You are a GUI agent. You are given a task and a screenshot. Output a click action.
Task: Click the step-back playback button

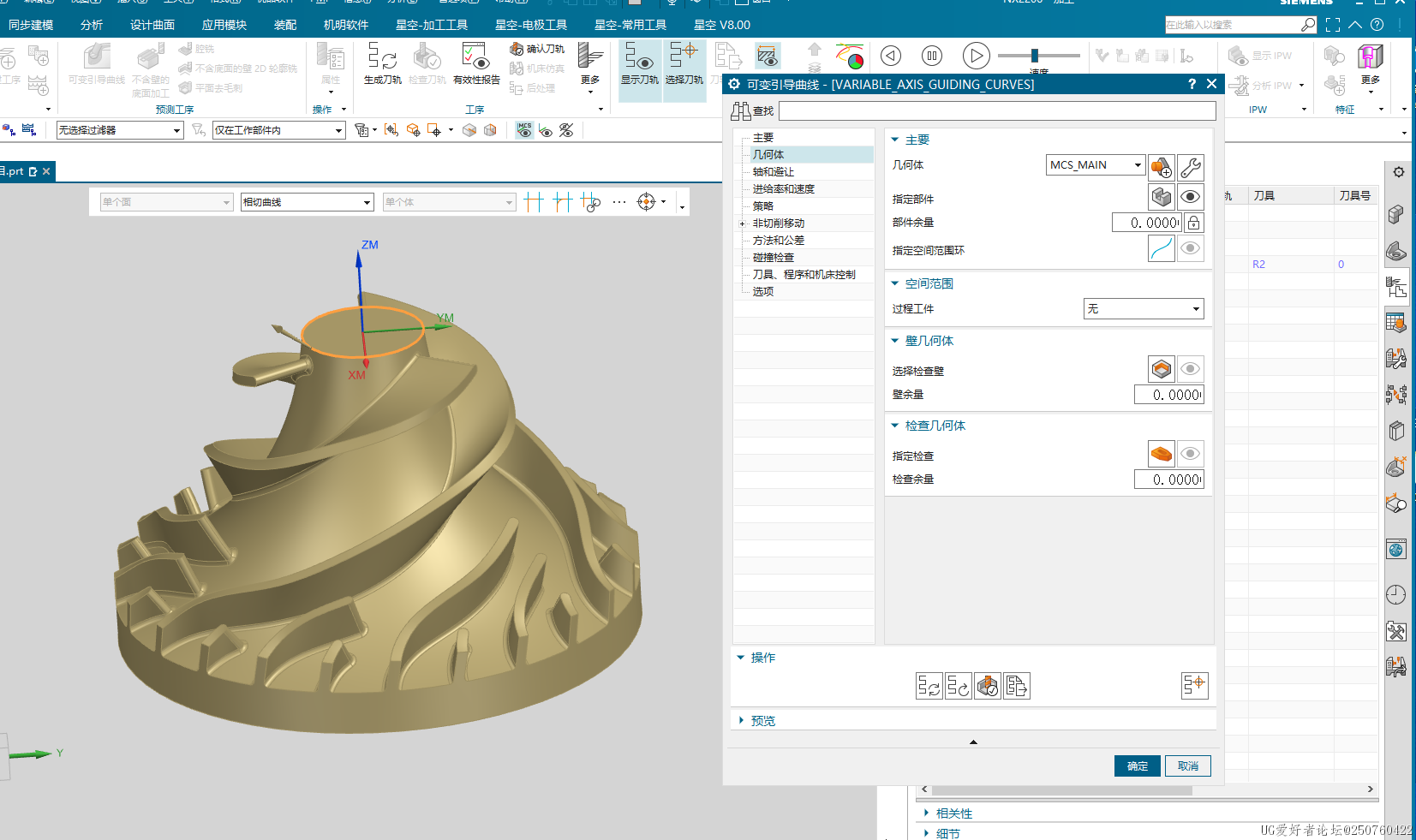pyautogui.click(x=891, y=56)
